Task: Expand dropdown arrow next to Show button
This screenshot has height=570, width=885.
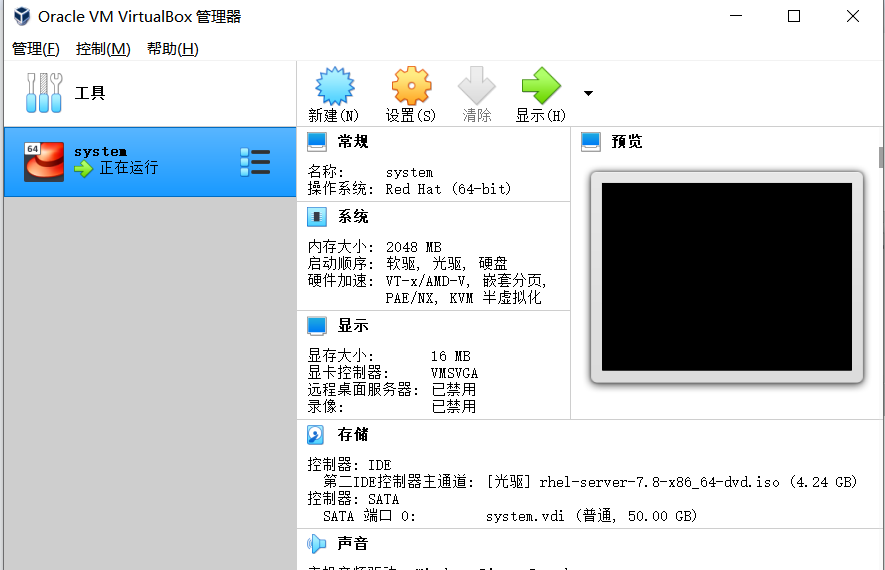Action: tap(588, 93)
